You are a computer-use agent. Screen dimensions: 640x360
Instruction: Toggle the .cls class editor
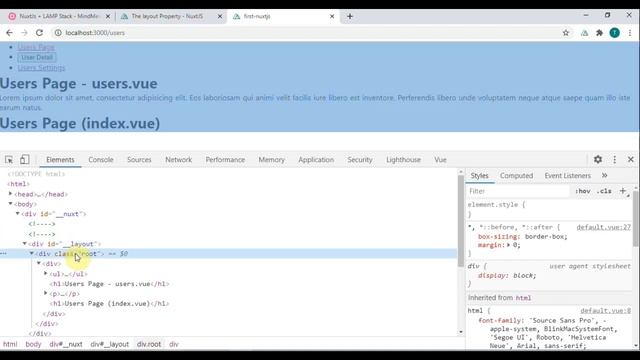click(x=604, y=191)
